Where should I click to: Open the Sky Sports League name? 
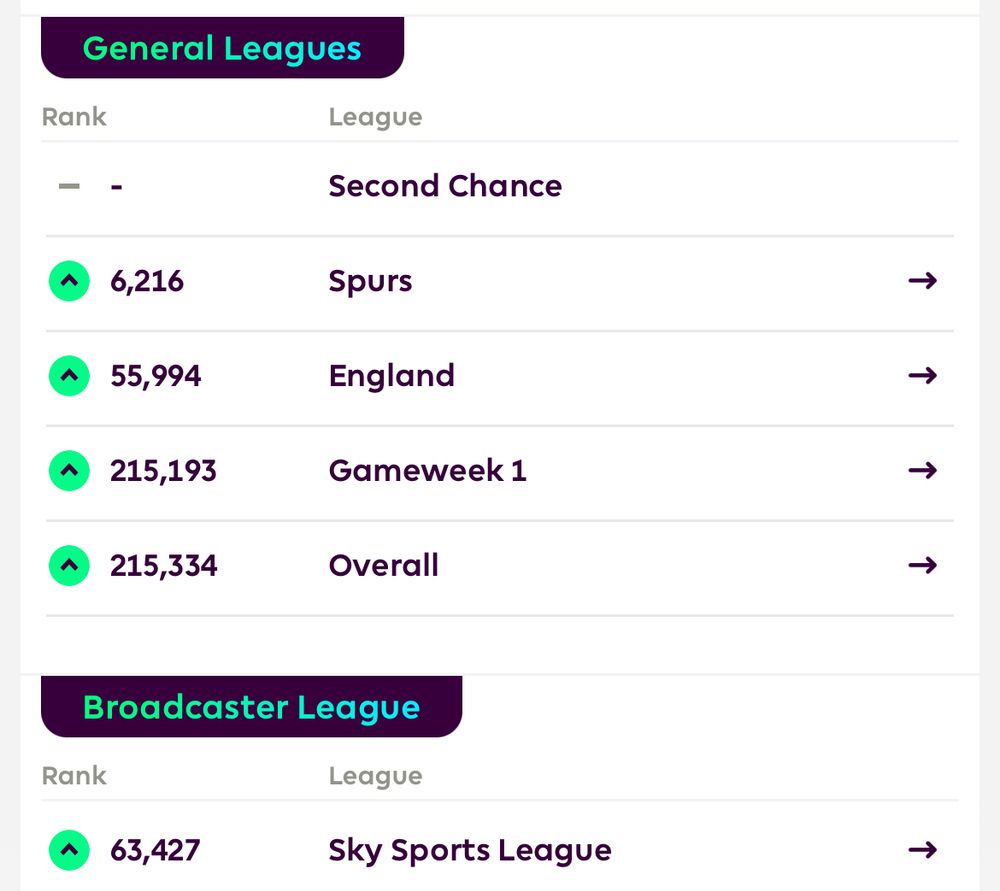(x=469, y=851)
